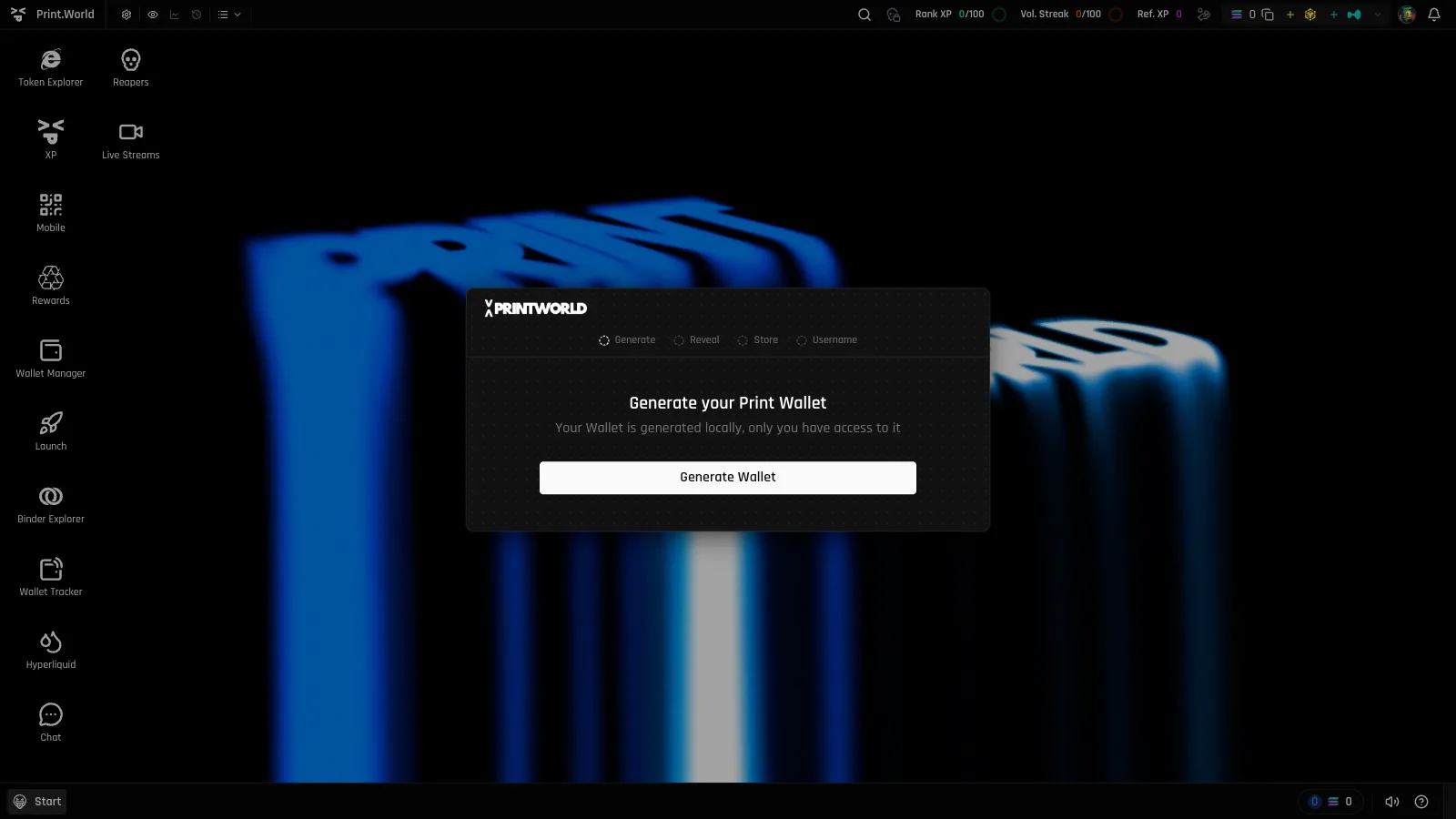Open the search magnifier icon
1456x819 pixels.
pyautogui.click(x=864, y=15)
